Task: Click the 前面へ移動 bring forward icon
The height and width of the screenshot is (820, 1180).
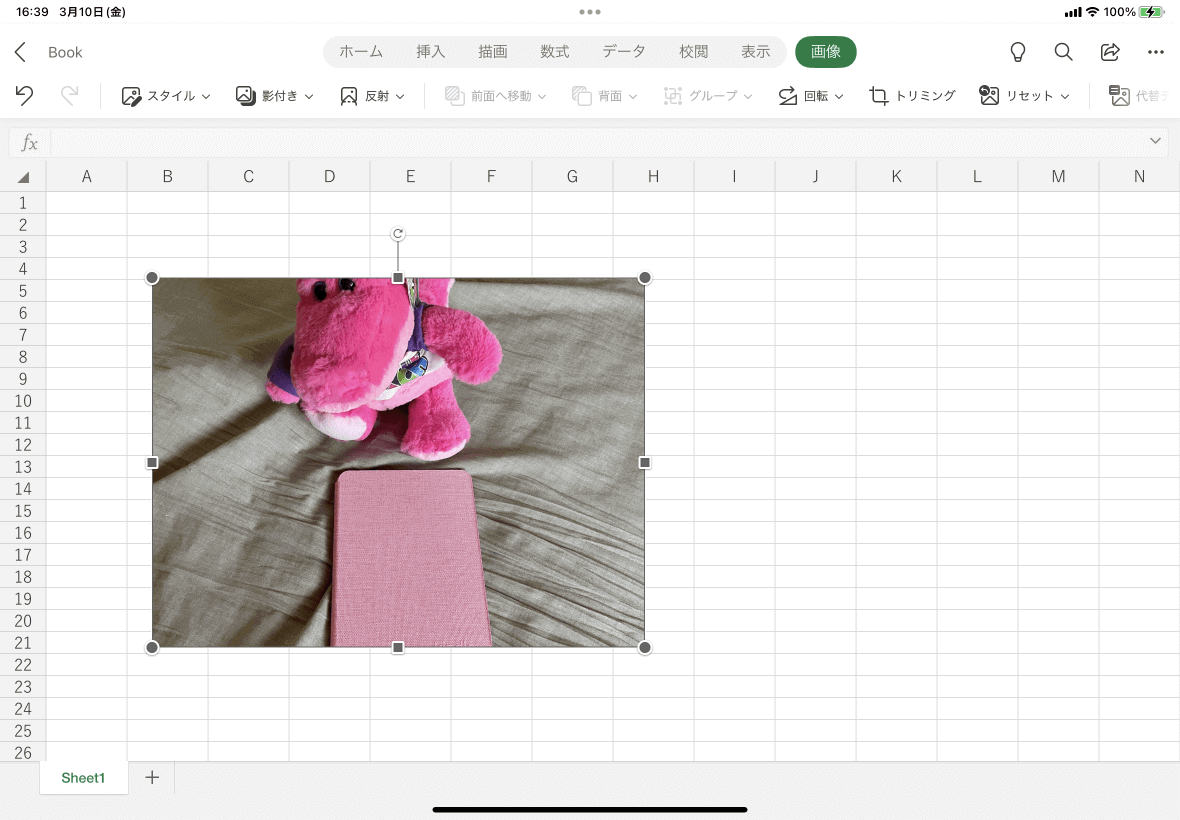Action: pyautogui.click(x=455, y=96)
